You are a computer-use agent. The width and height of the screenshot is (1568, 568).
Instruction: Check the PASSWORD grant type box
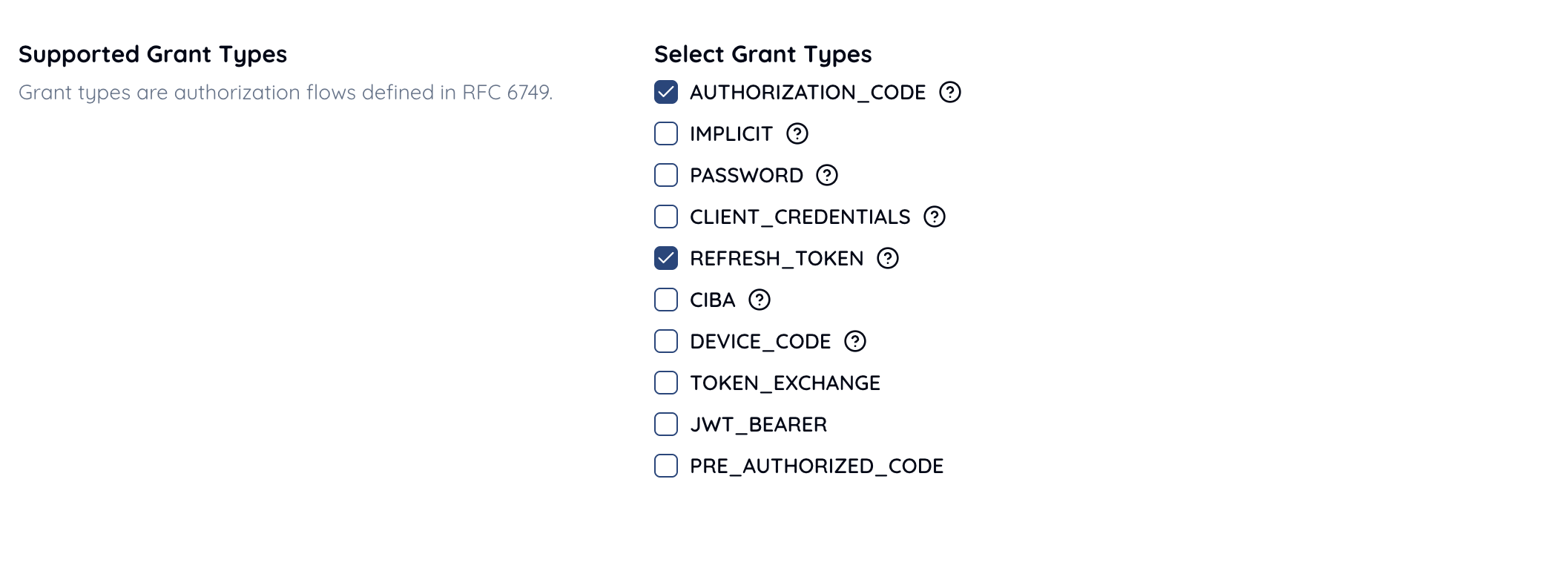(666, 175)
